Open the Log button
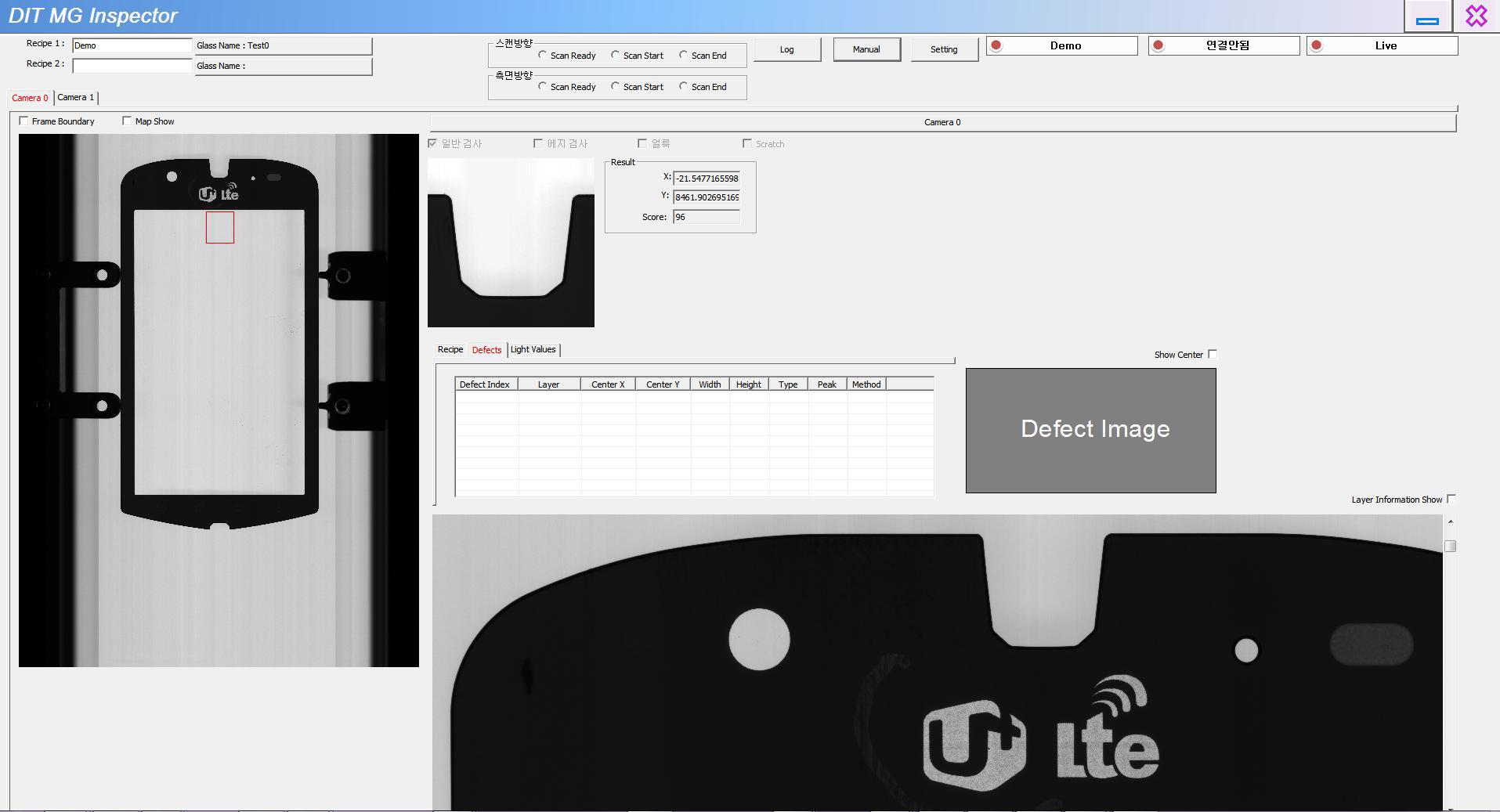The height and width of the screenshot is (812, 1500). click(787, 49)
